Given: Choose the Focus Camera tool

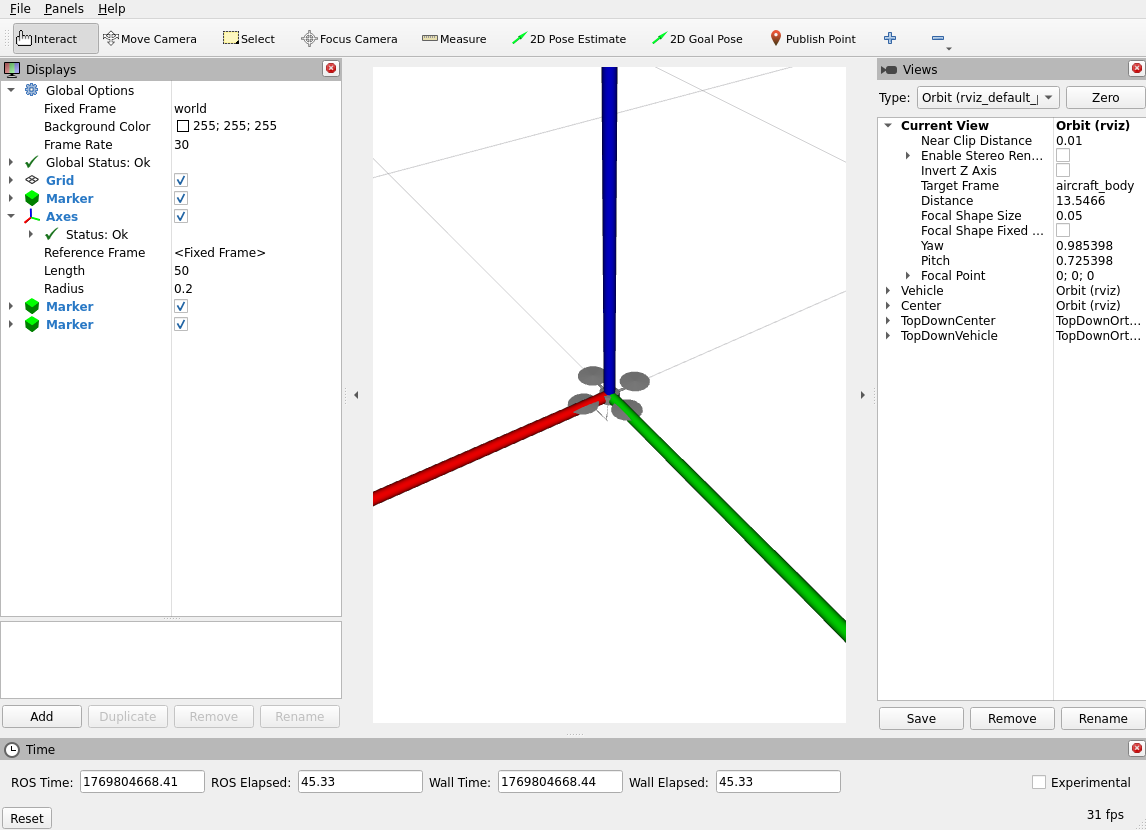Looking at the screenshot, I should [x=349, y=39].
